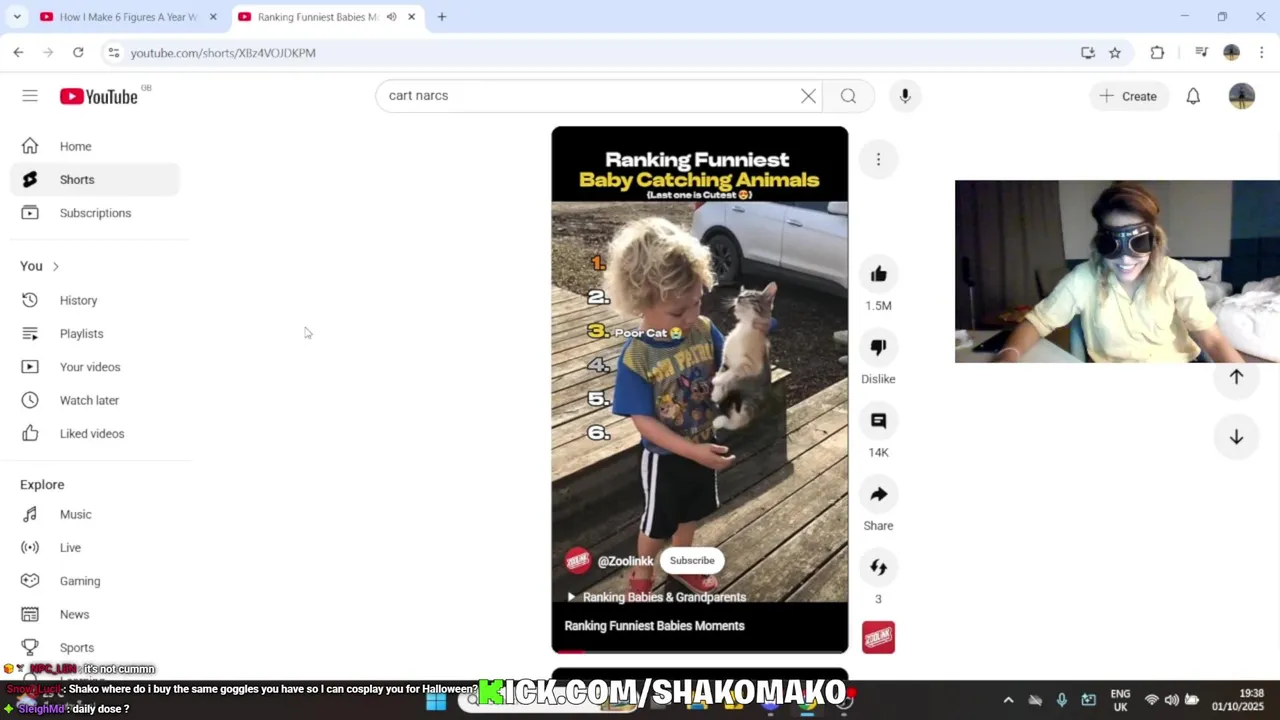The width and height of the screenshot is (1280, 720).
Task: Expand the You section chevron
Action: (x=56, y=266)
